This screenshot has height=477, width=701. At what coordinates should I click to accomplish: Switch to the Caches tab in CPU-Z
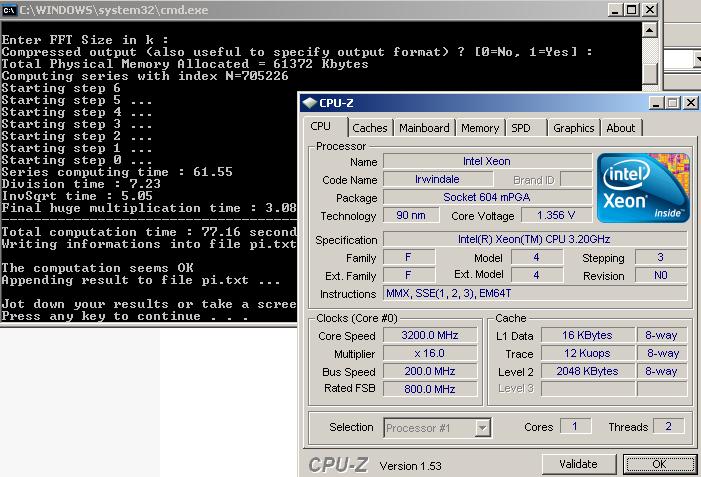[370, 128]
